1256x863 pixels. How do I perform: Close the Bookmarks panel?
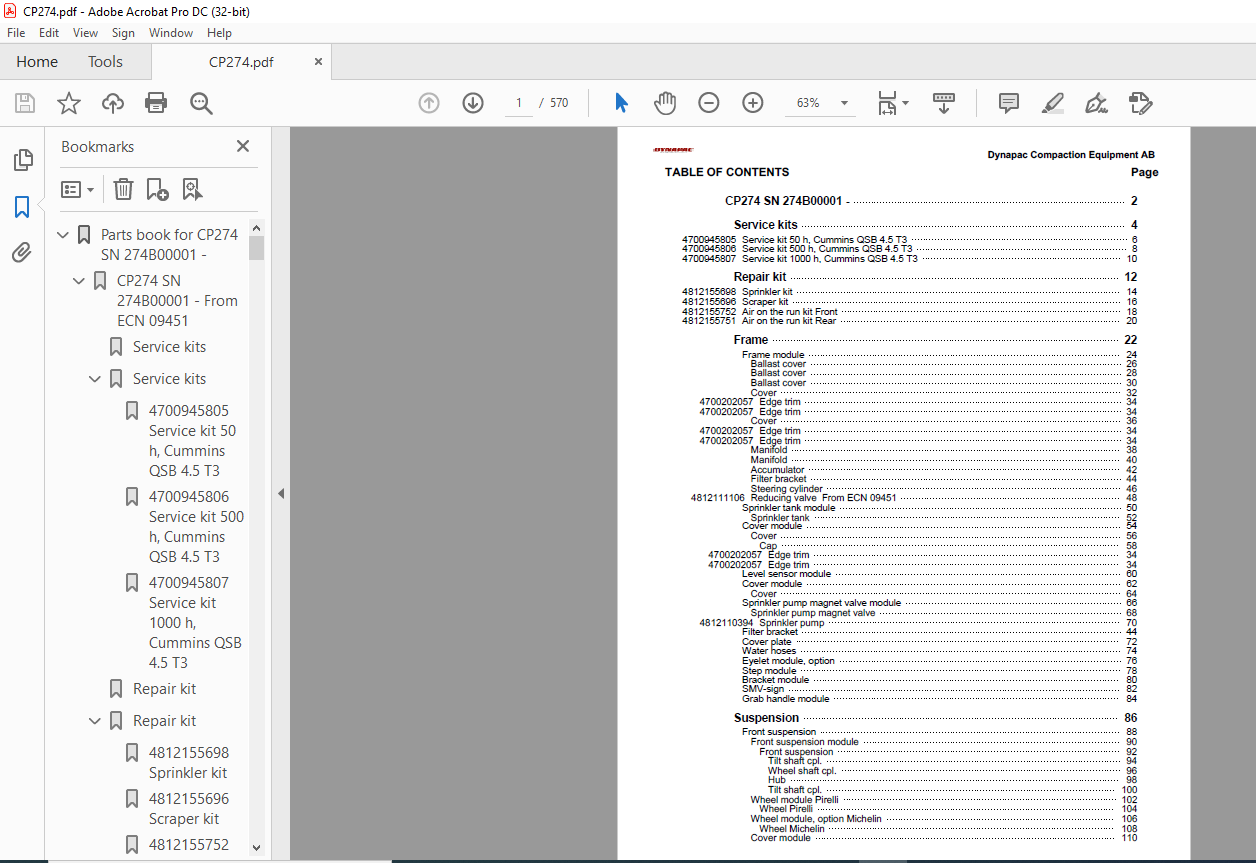(243, 146)
